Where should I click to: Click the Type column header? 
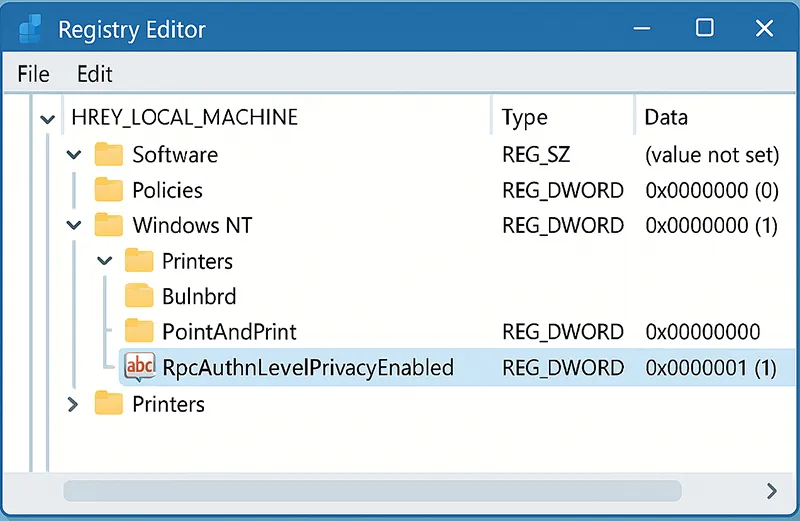tap(524, 118)
